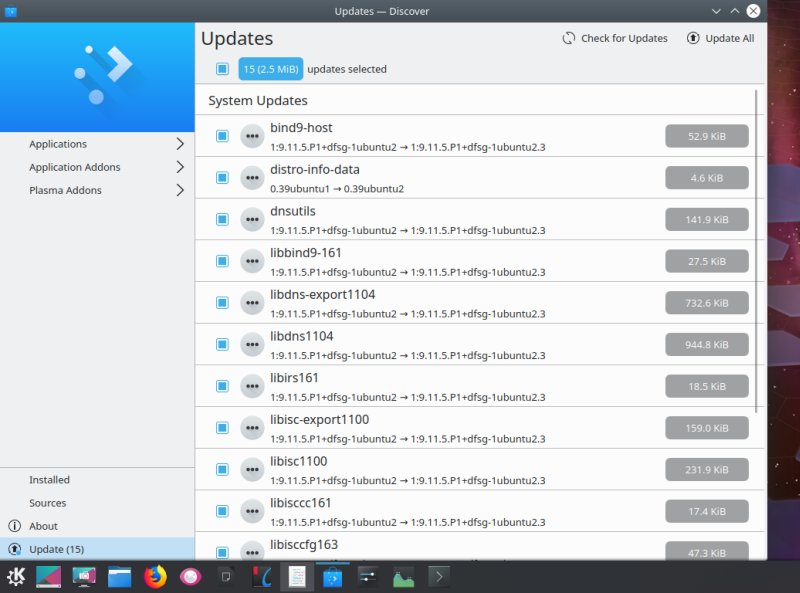The height and width of the screenshot is (593, 800).
Task: Click the 52.9 KiB size indicator for bind9-host
Action: click(707, 136)
